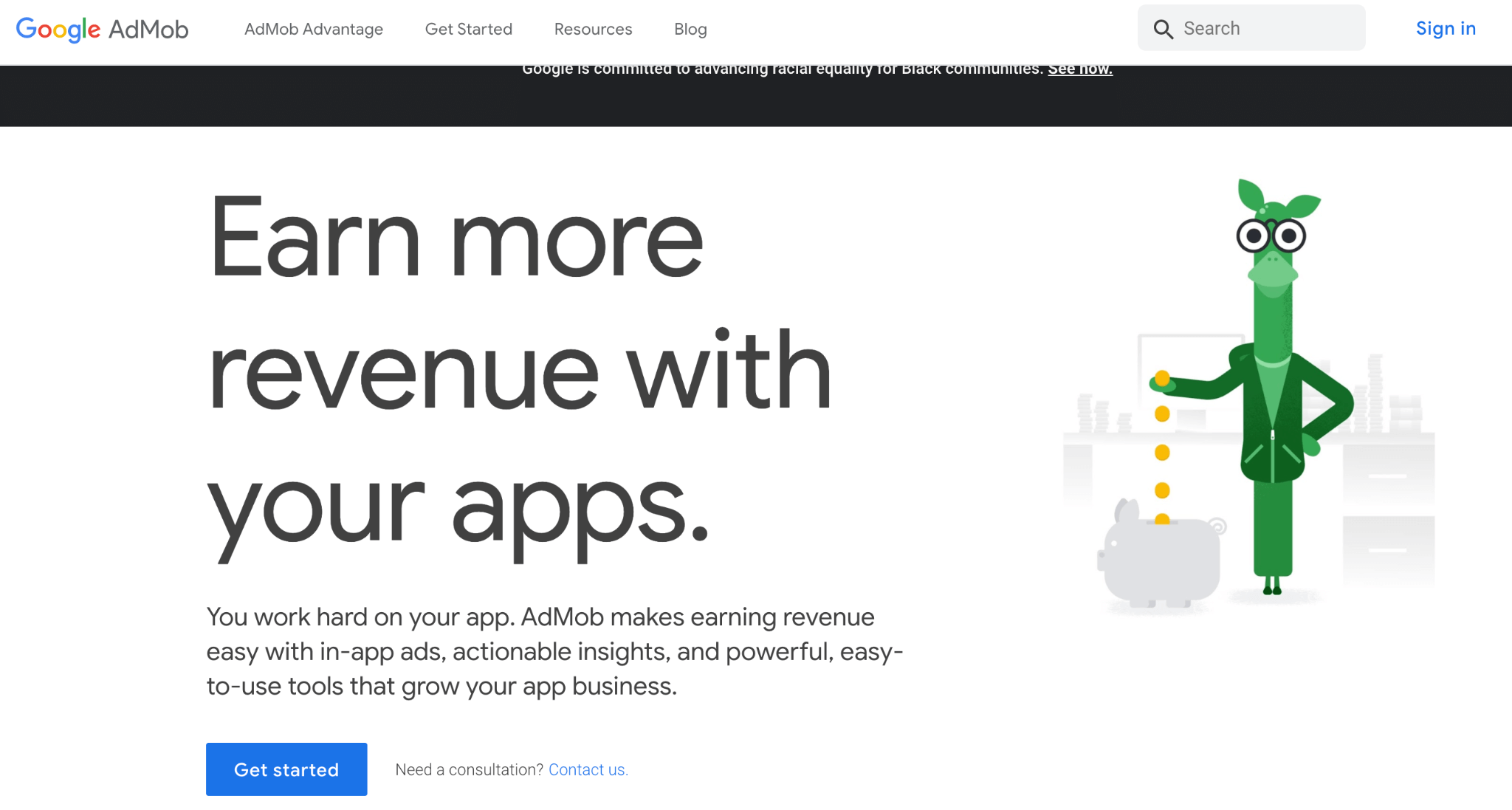The height and width of the screenshot is (810, 1512).
Task: Click the gray piggy bank graphic
Action: [x=1159, y=561]
